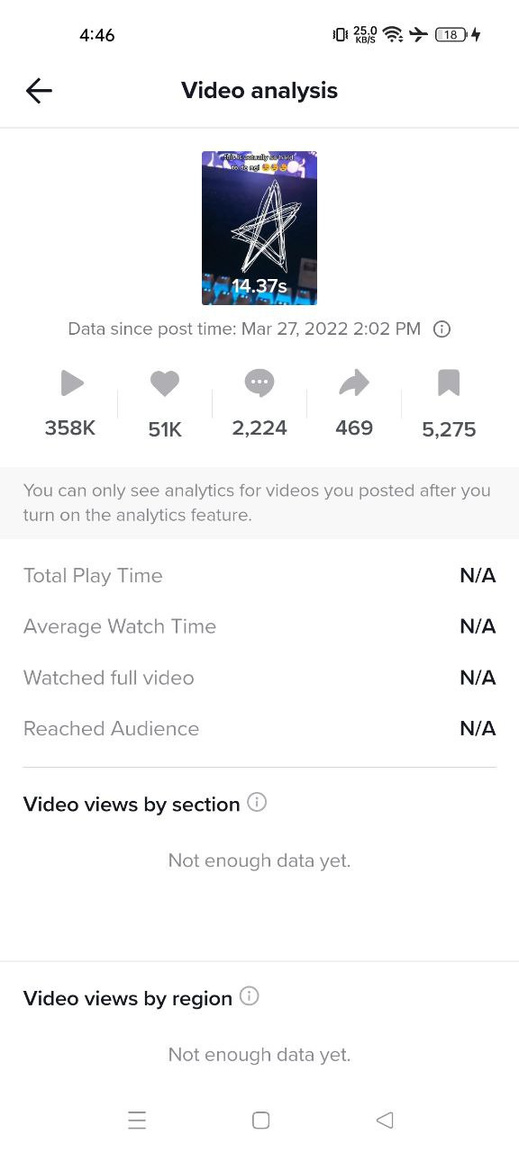Tap the bookmark saves icon
This screenshot has width=519, height=1152.
[448, 383]
